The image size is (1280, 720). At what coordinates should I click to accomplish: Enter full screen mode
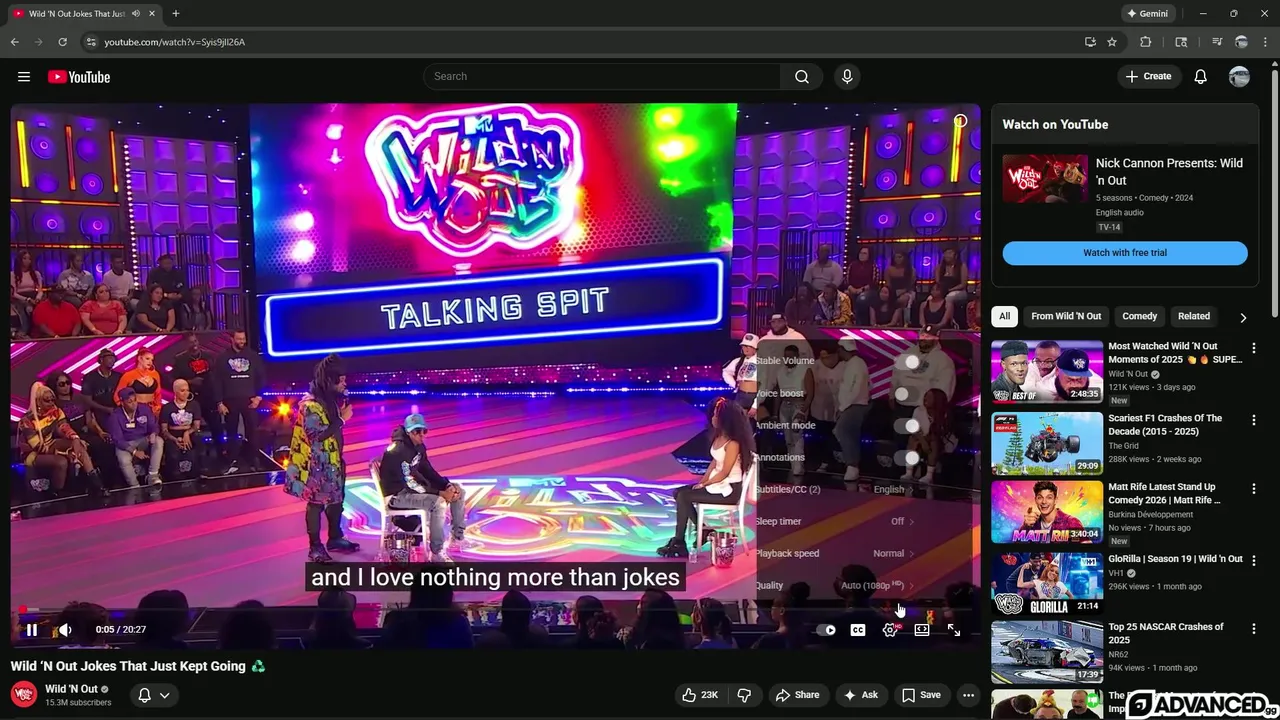coord(954,630)
